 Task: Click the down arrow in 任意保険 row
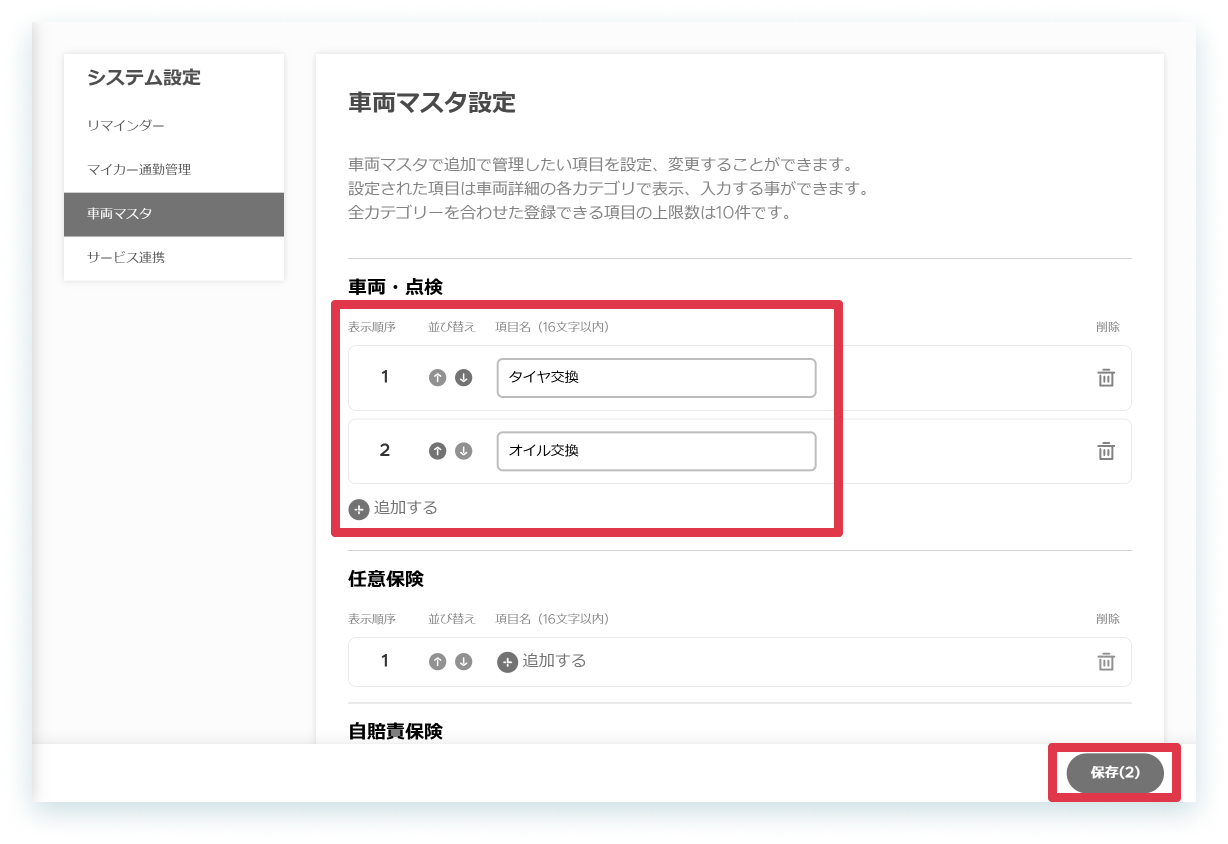pyautogui.click(x=463, y=662)
